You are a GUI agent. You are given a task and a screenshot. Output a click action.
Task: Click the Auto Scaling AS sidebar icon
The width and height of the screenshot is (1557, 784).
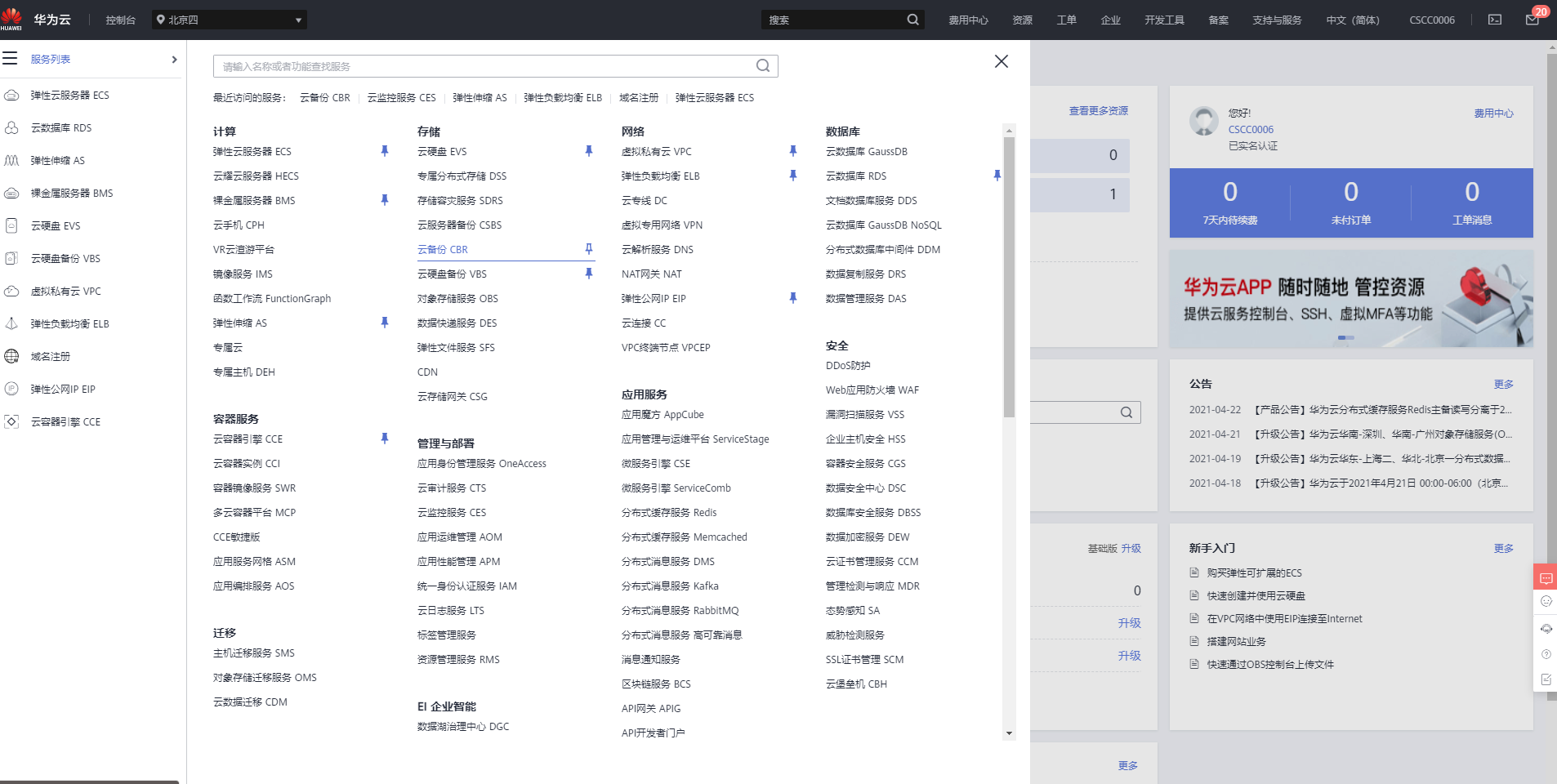pyautogui.click(x=11, y=160)
